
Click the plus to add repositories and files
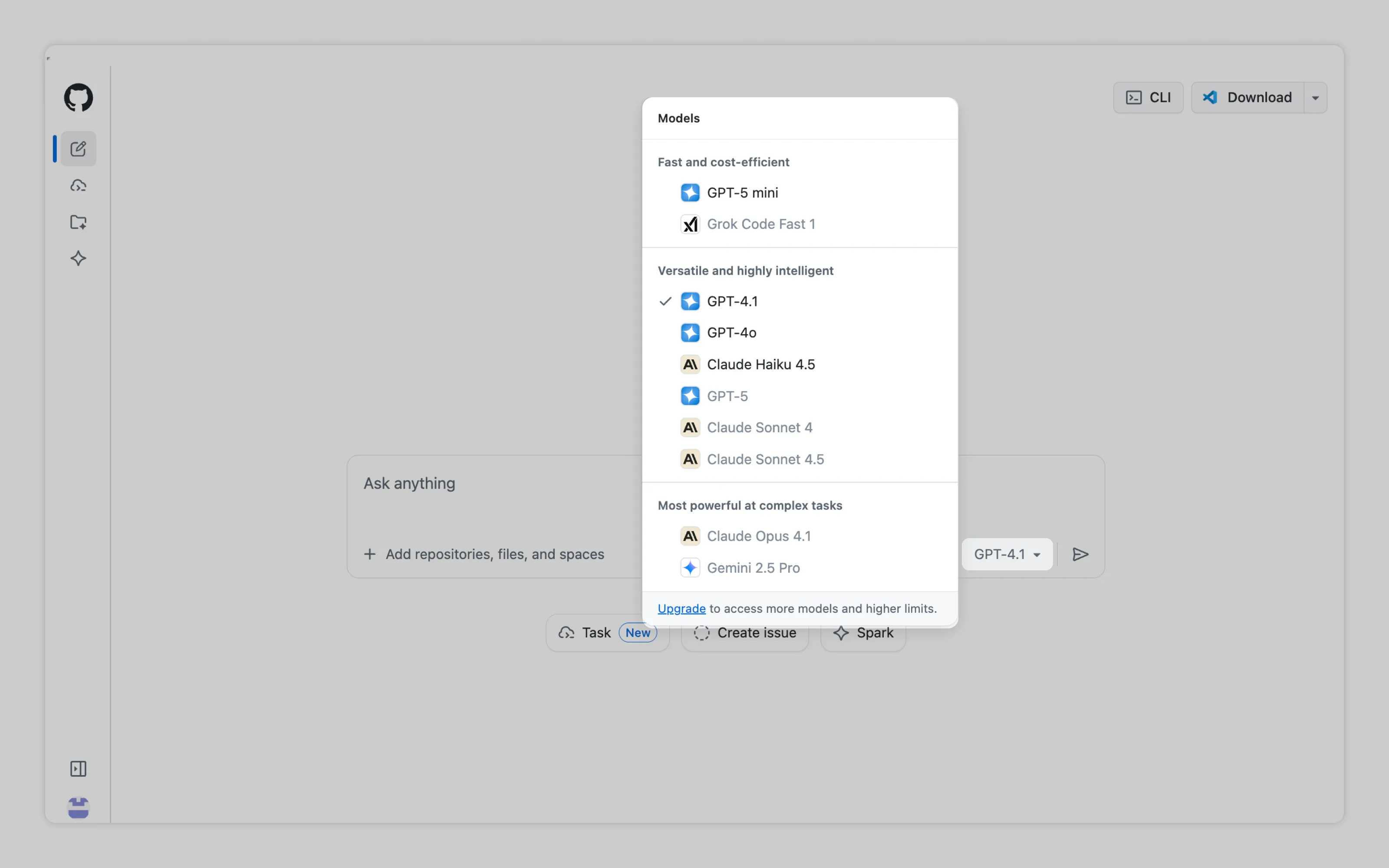point(370,554)
